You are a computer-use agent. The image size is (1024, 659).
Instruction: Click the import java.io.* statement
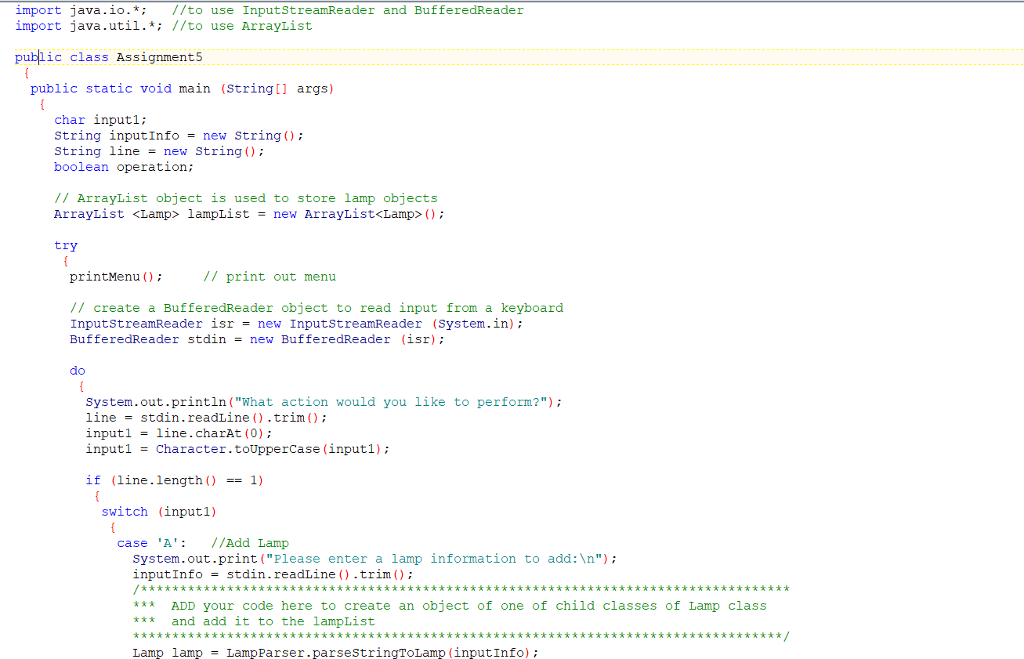[60, 10]
